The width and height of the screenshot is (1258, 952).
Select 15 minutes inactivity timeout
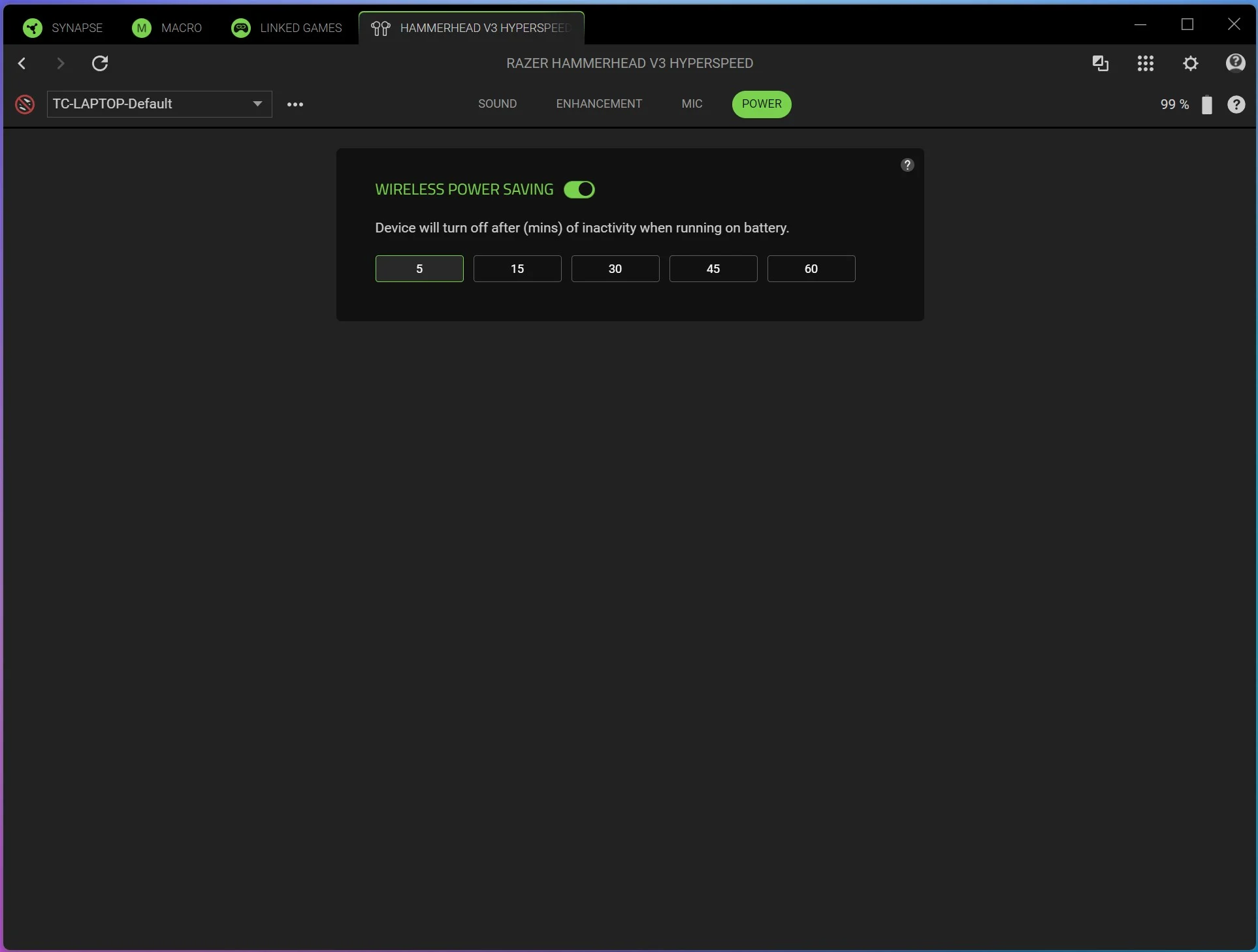(517, 269)
